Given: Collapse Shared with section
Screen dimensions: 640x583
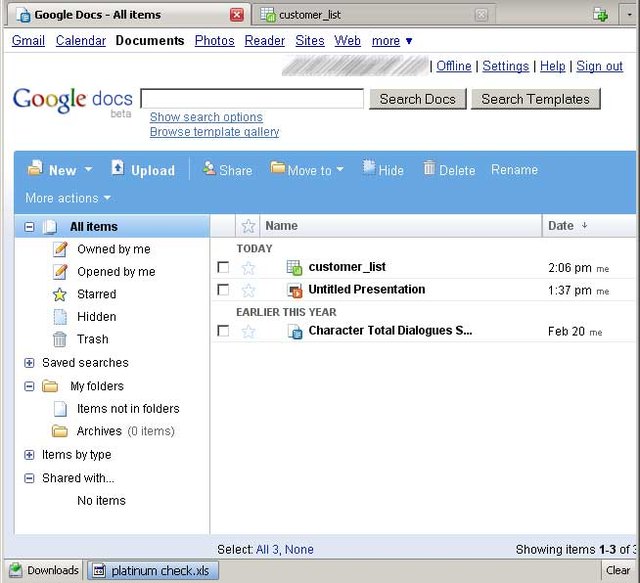Looking at the screenshot, I should point(29,478).
